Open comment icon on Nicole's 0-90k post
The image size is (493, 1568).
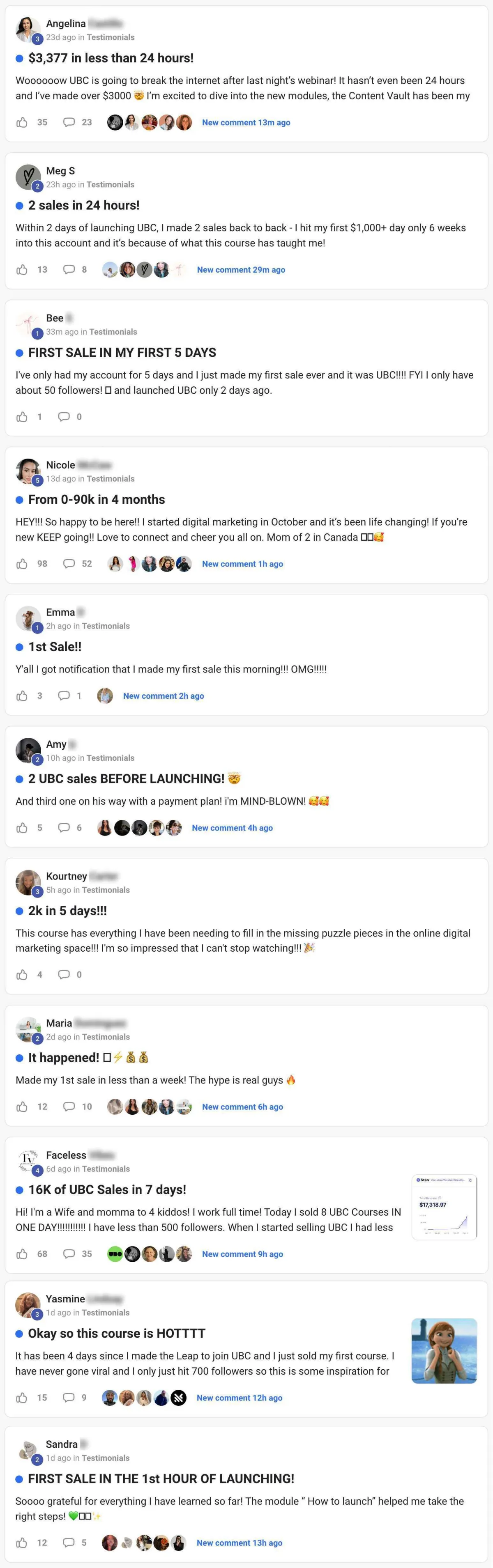(x=69, y=564)
